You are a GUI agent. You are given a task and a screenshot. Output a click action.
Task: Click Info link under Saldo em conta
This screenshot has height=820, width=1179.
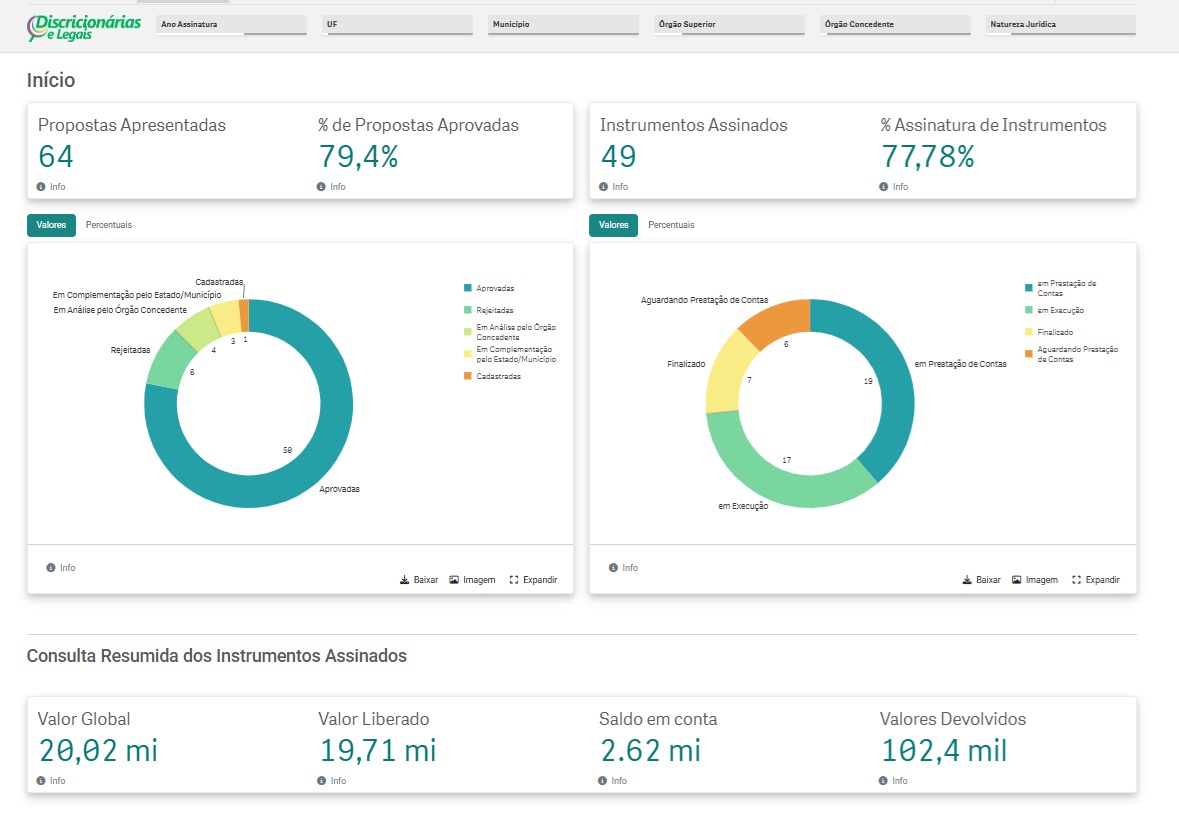(613, 781)
